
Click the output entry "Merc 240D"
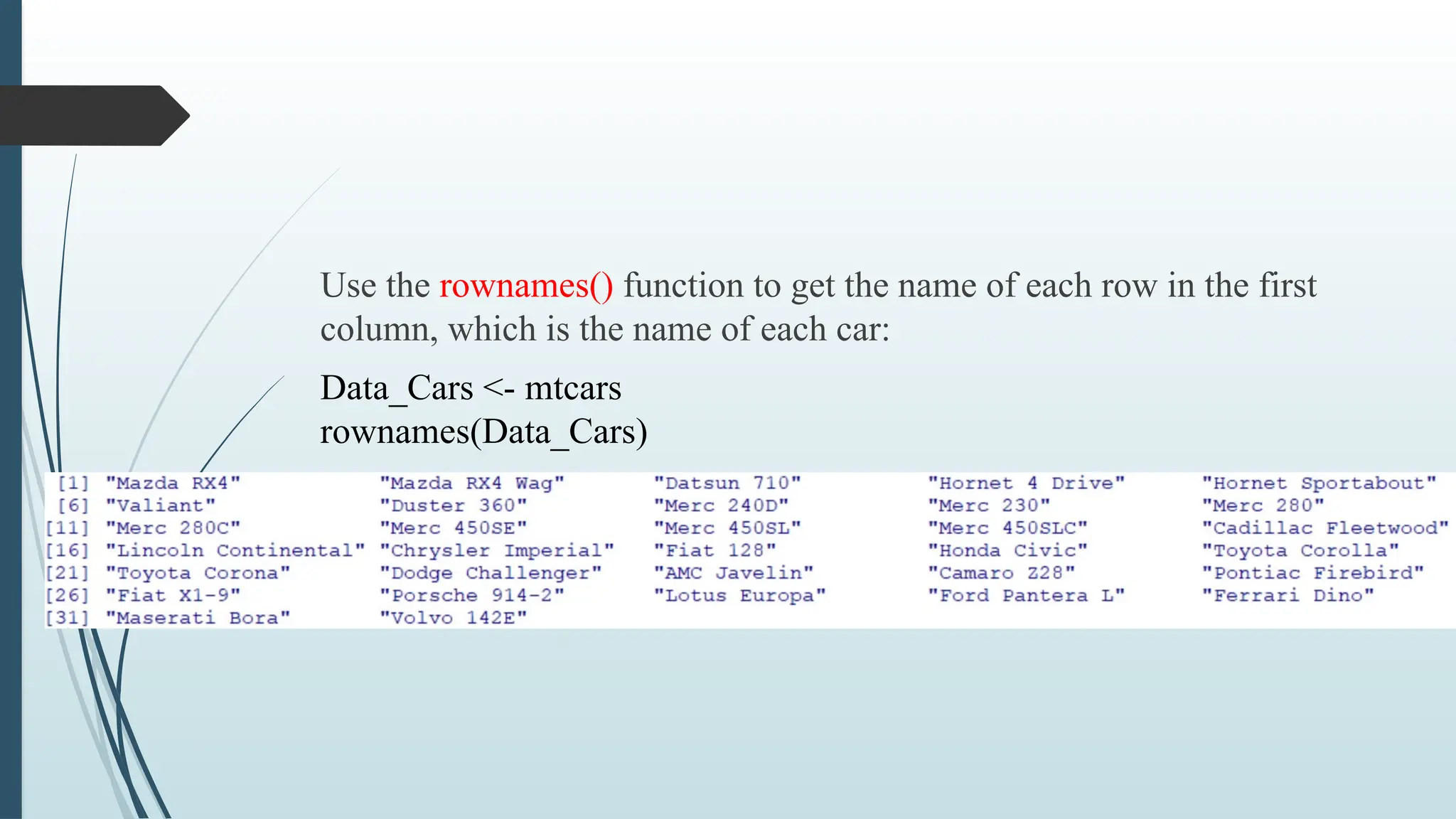(722, 506)
